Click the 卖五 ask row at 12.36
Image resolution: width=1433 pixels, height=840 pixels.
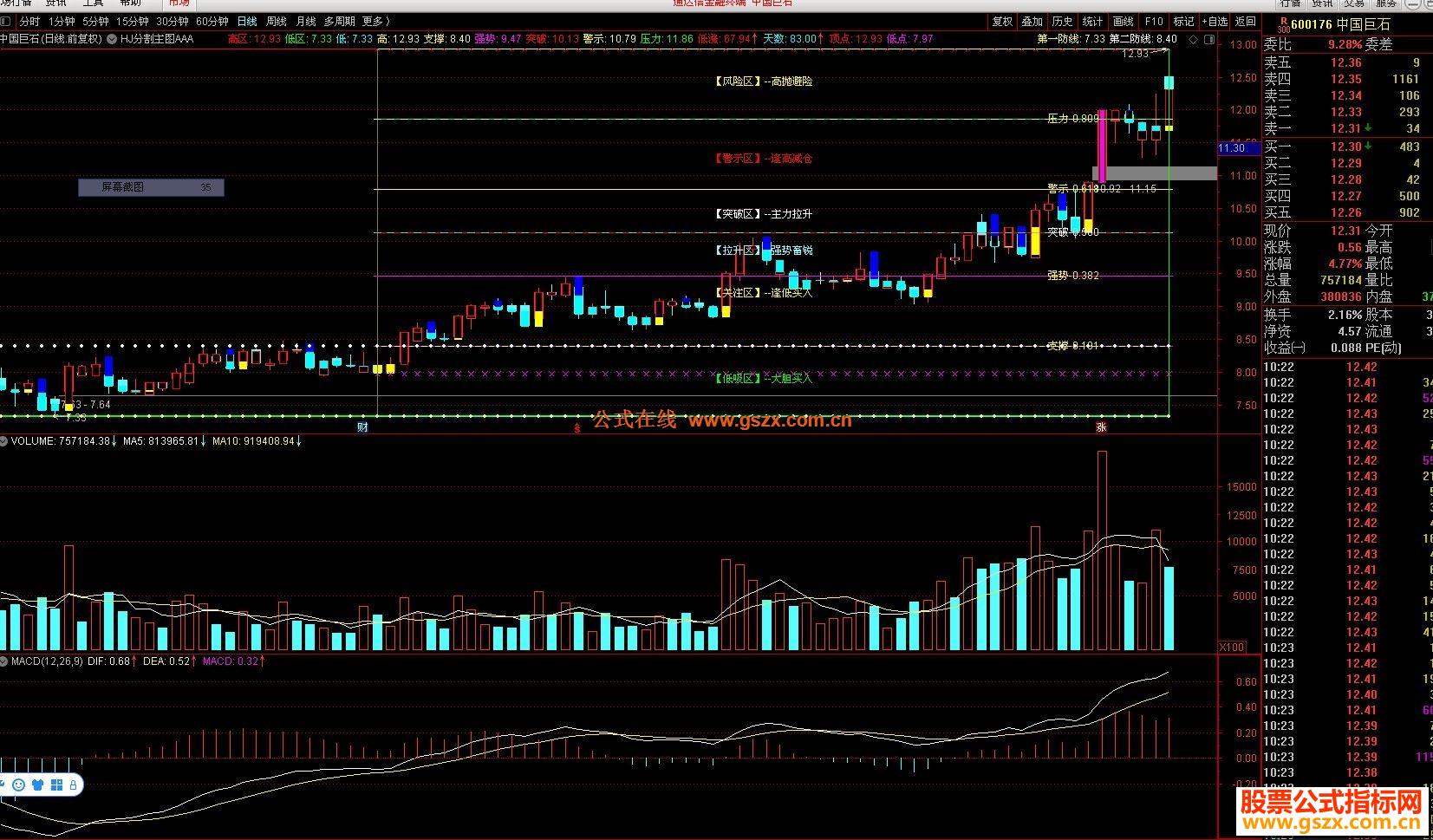click(x=1342, y=62)
